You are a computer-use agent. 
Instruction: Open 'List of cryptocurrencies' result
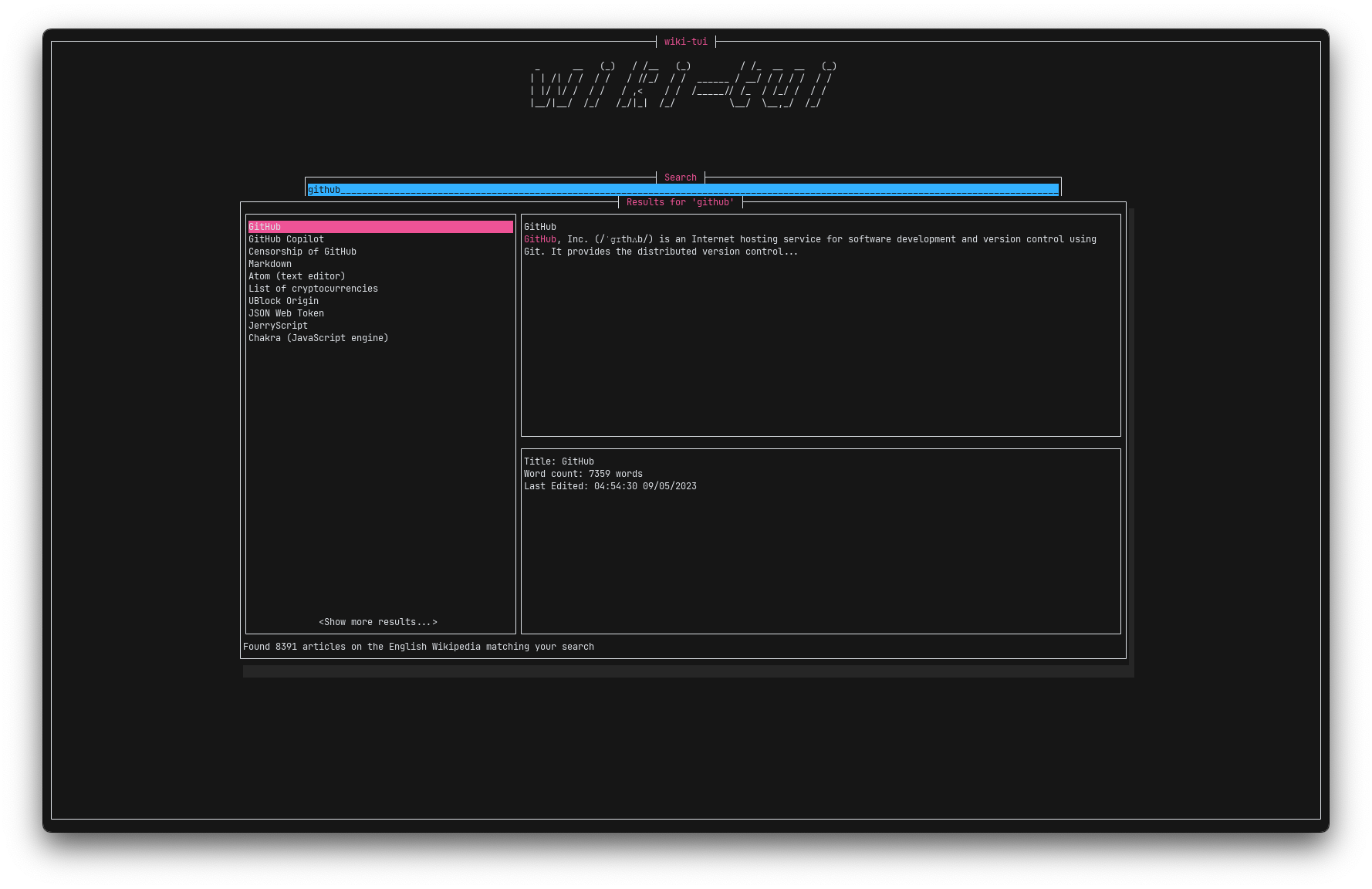pos(313,289)
